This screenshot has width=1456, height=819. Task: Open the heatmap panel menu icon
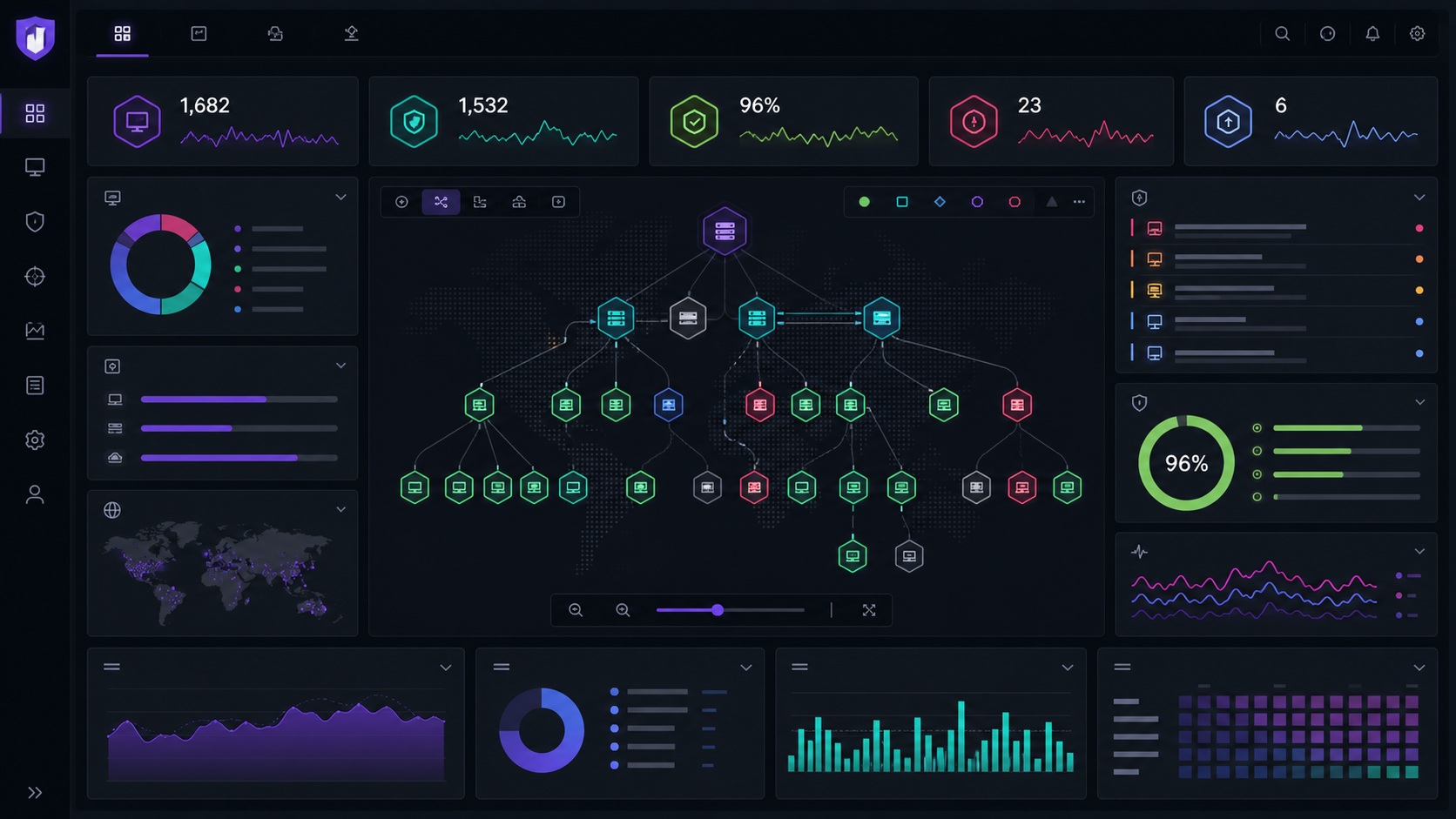tap(1122, 668)
